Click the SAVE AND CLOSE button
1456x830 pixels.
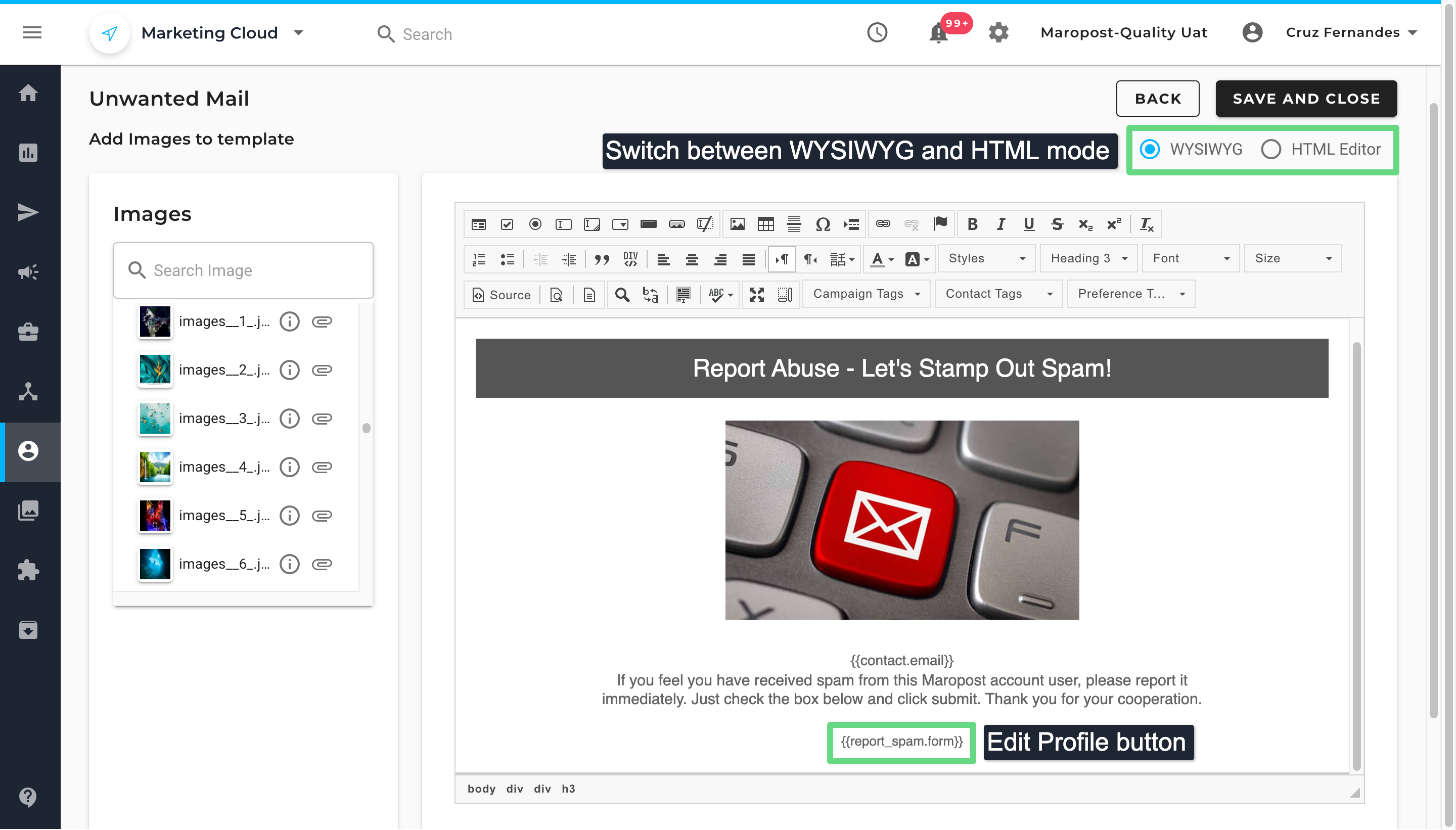1305,99
